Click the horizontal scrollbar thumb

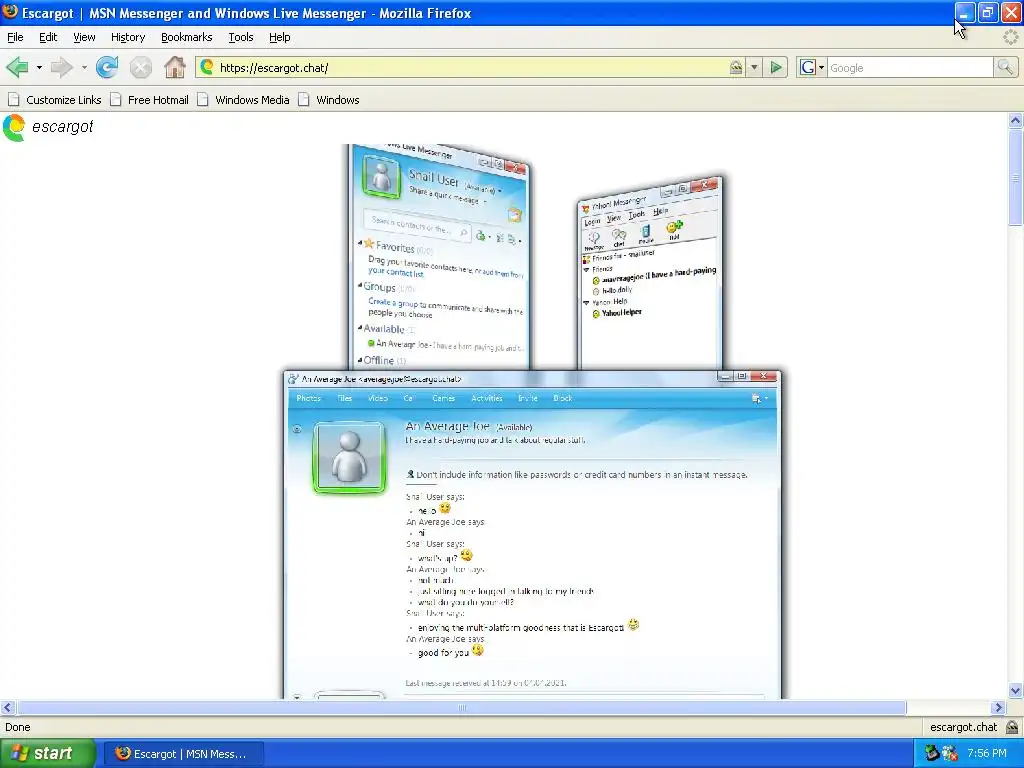(462, 707)
